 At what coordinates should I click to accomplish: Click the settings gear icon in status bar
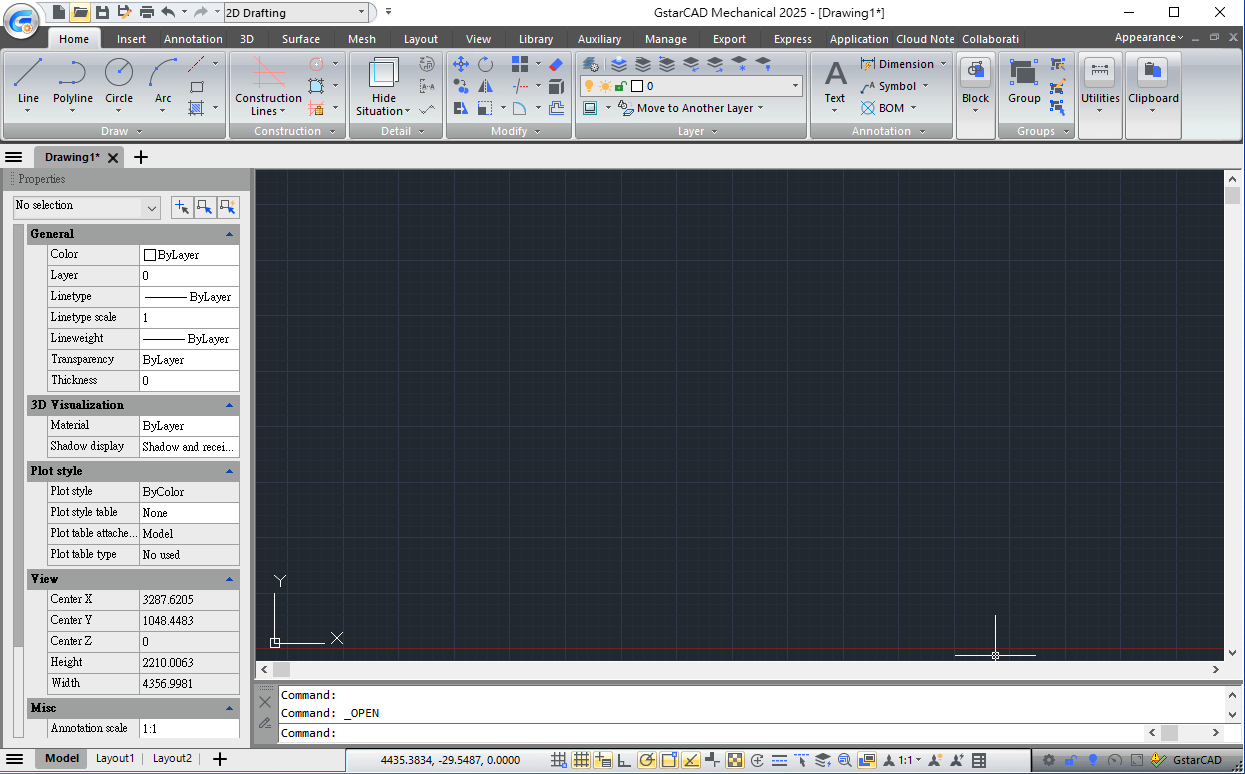pyautogui.click(x=1049, y=760)
